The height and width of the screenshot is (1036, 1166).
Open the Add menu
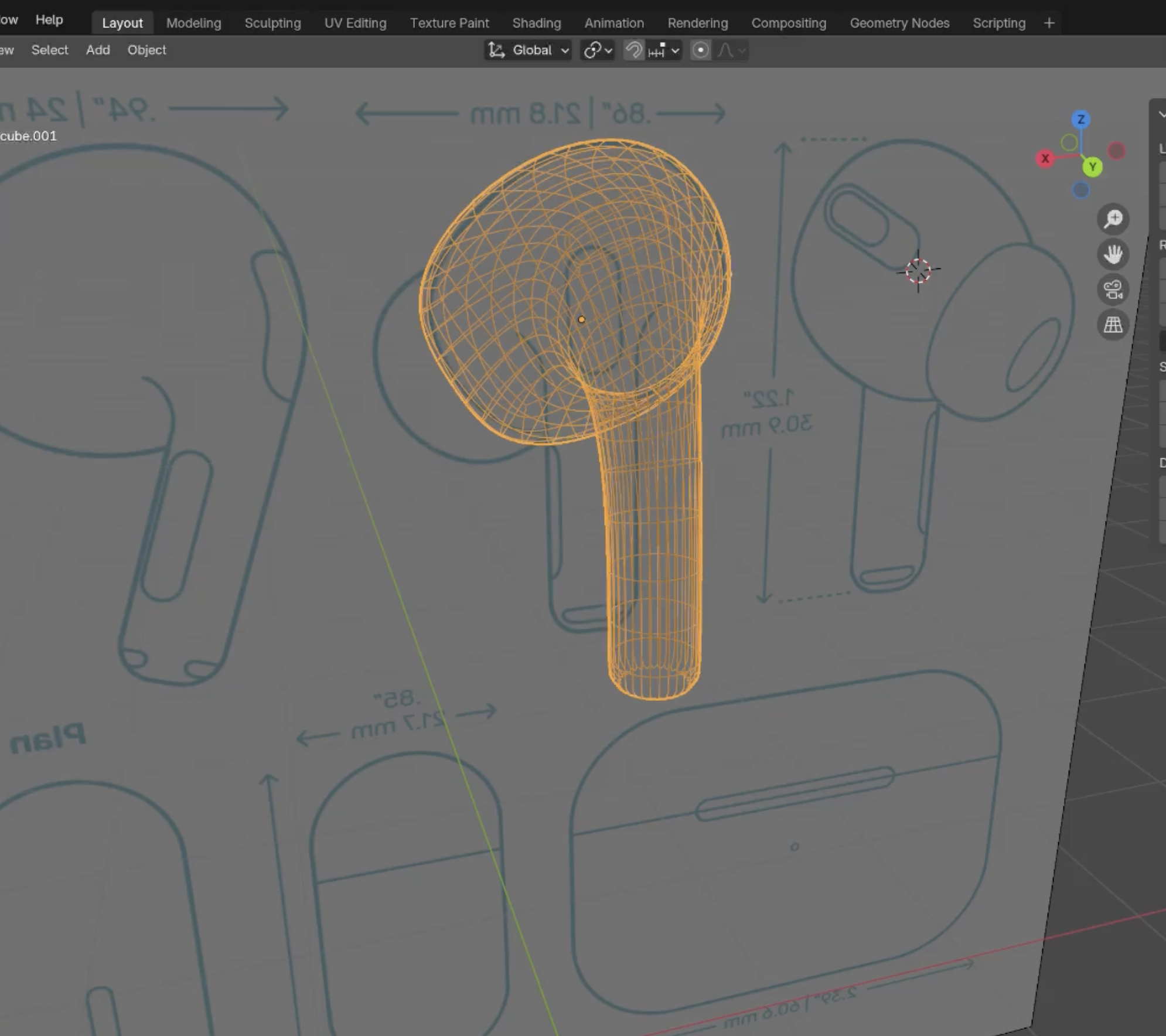(98, 50)
